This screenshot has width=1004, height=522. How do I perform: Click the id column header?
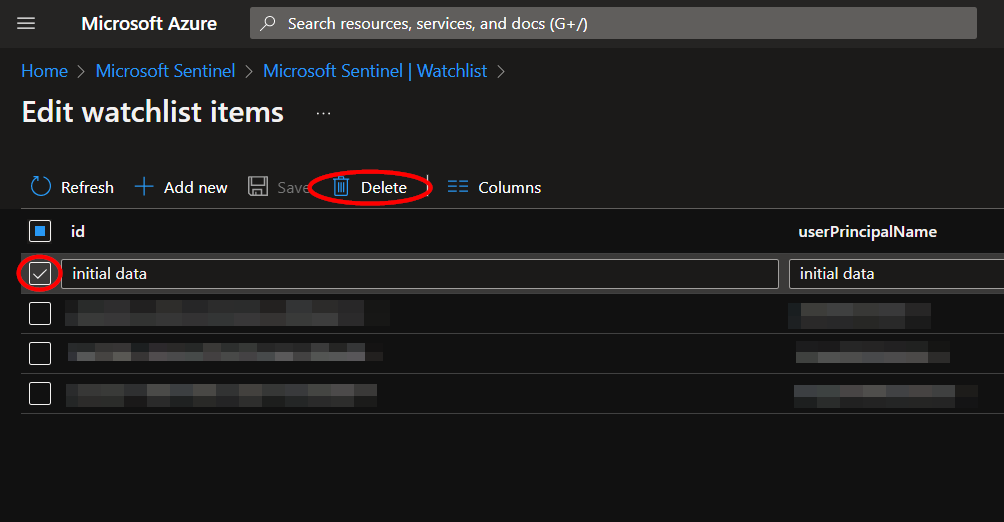coord(77,232)
